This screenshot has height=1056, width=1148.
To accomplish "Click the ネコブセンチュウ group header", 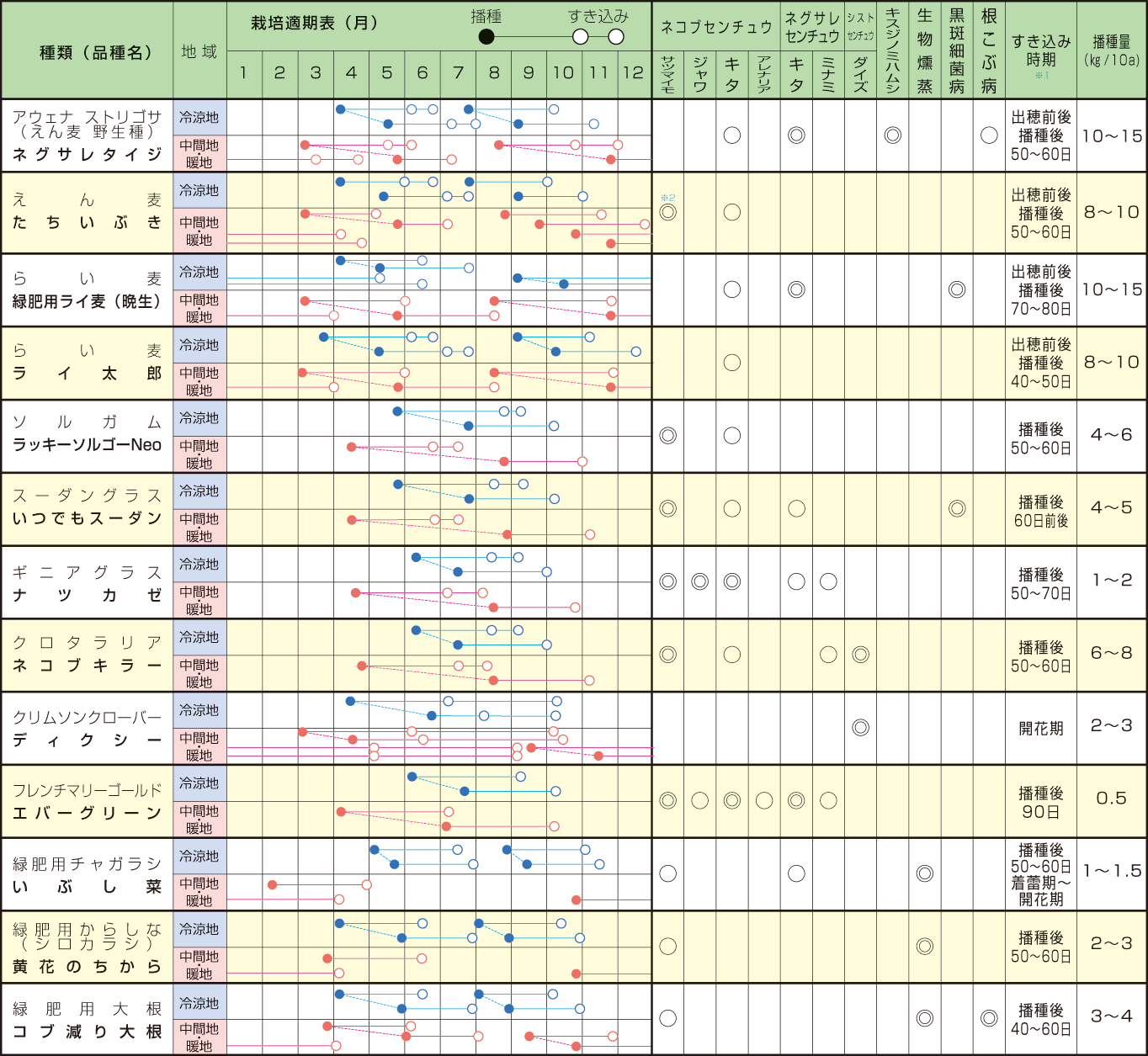I will [x=716, y=27].
